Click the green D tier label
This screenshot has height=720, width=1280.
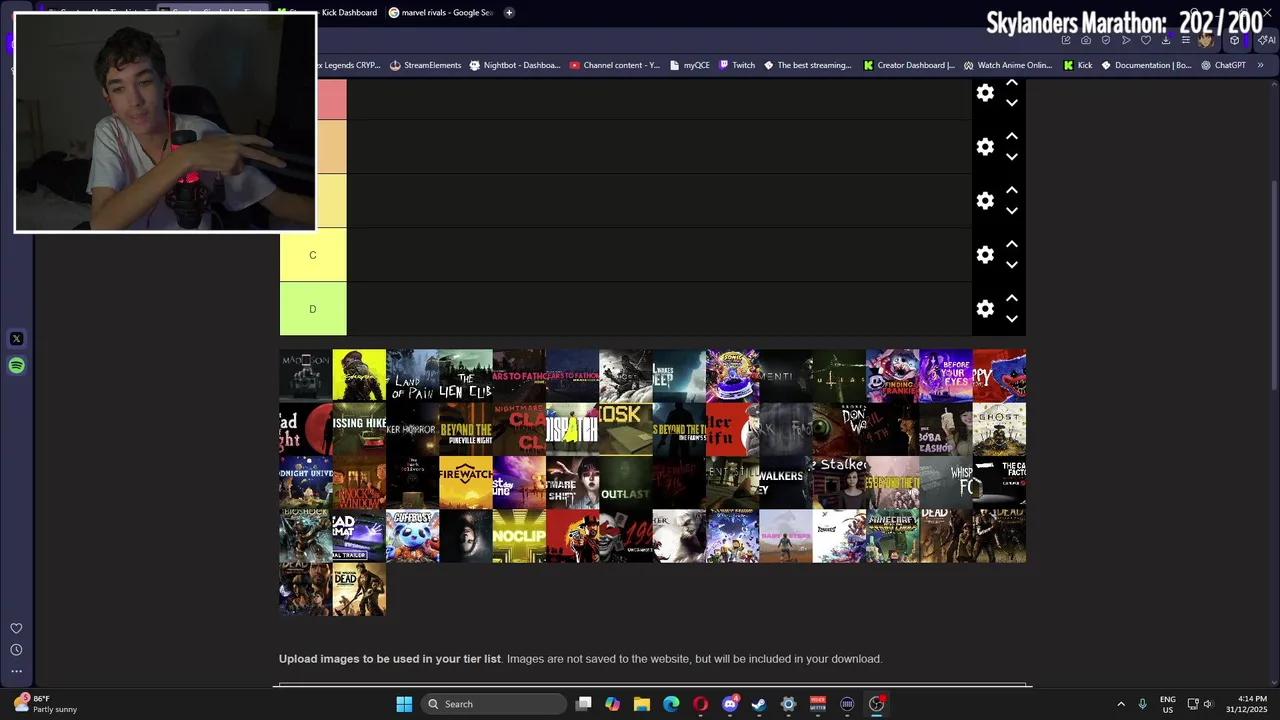[313, 309]
